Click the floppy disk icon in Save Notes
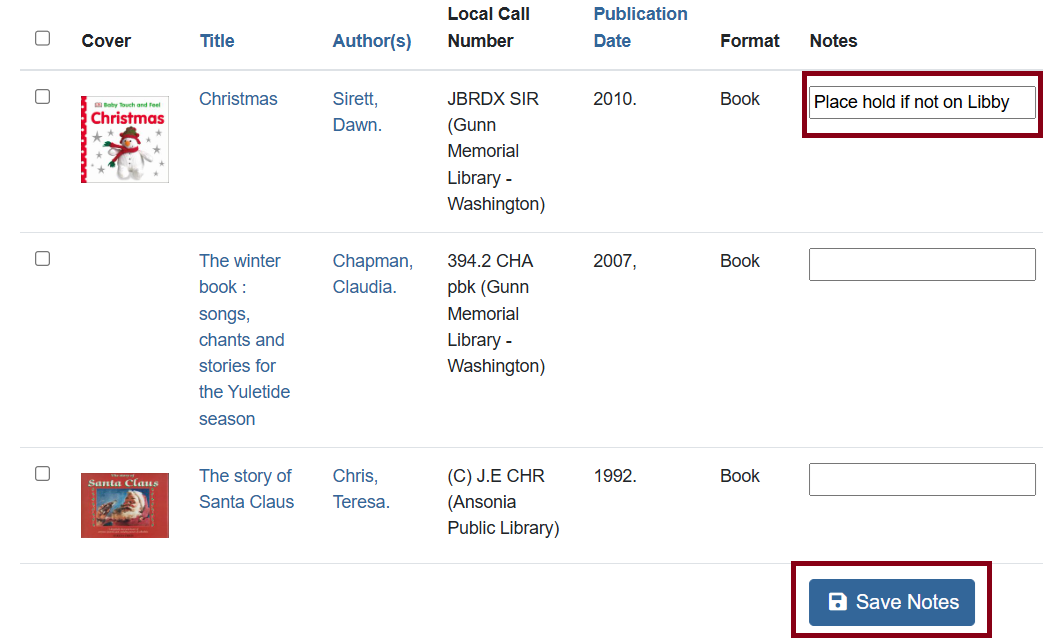The image size is (1043, 640). [838, 602]
